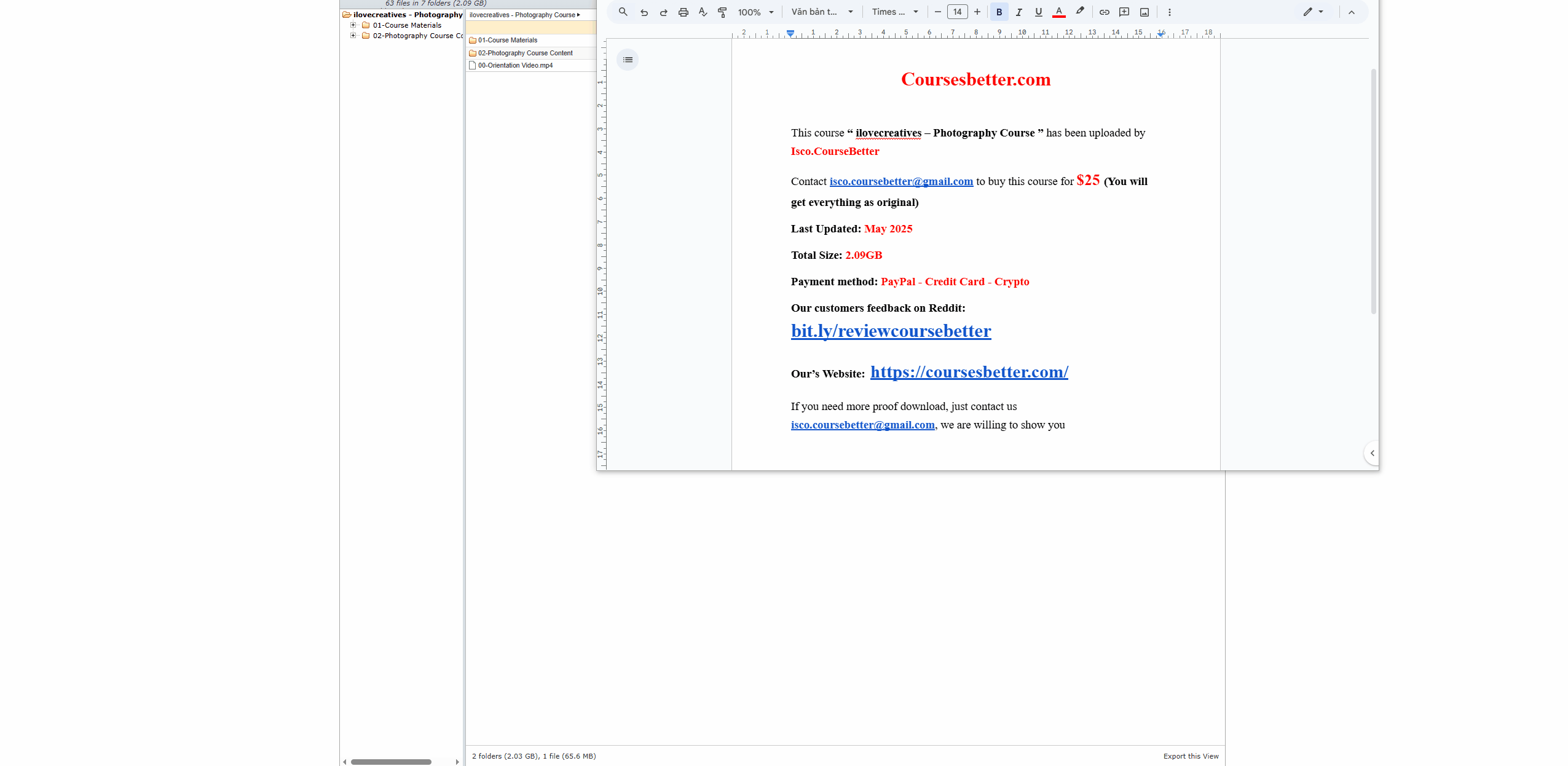The width and height of the screenshot is (1568, 766).
Task: Add comment using toolbar comment icon
Action: 1124,12
